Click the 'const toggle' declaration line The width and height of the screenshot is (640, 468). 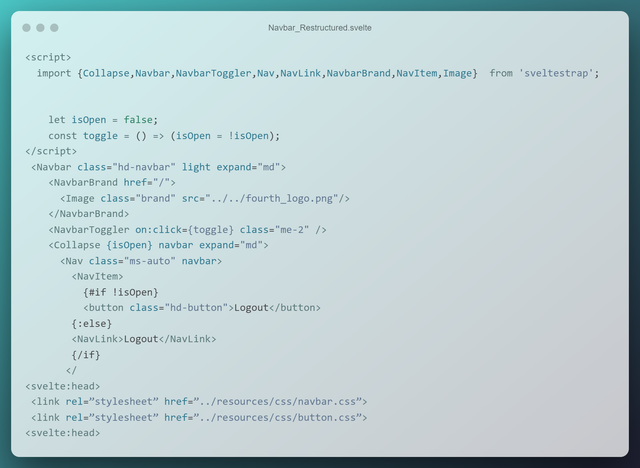pyautogui.click(x=164, y=136)
